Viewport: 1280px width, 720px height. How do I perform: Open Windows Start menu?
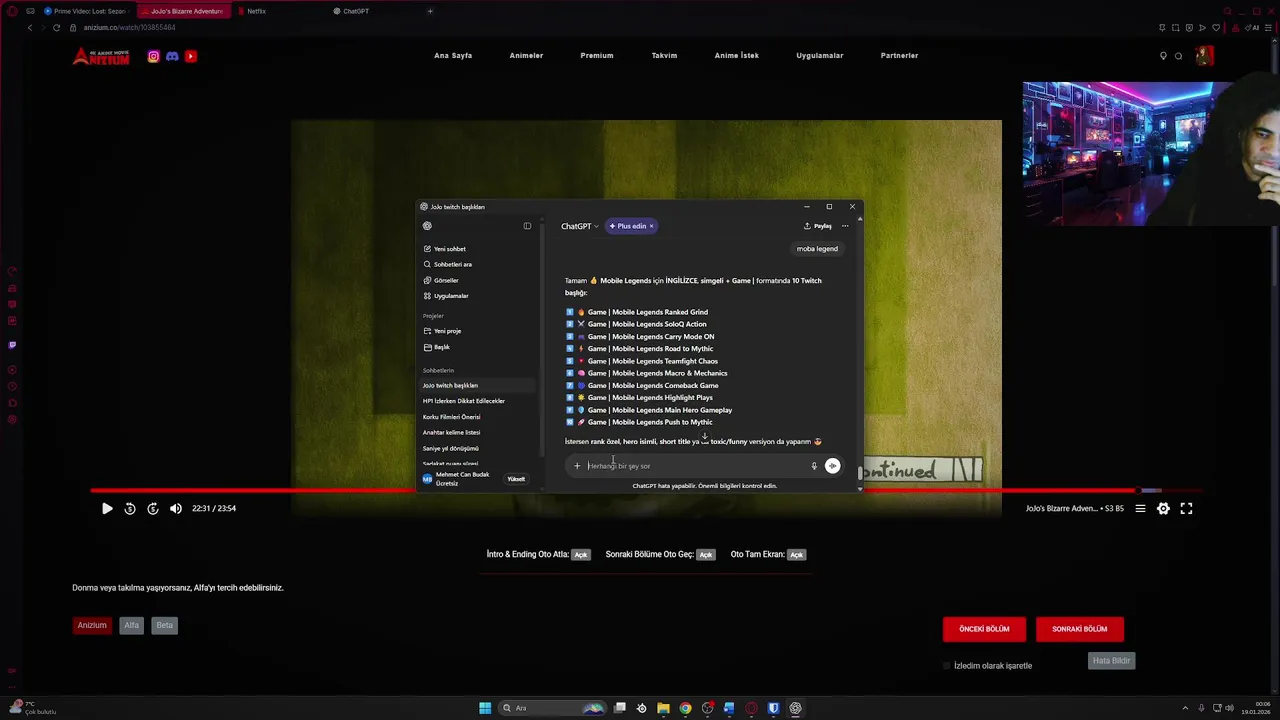(485, 708)
